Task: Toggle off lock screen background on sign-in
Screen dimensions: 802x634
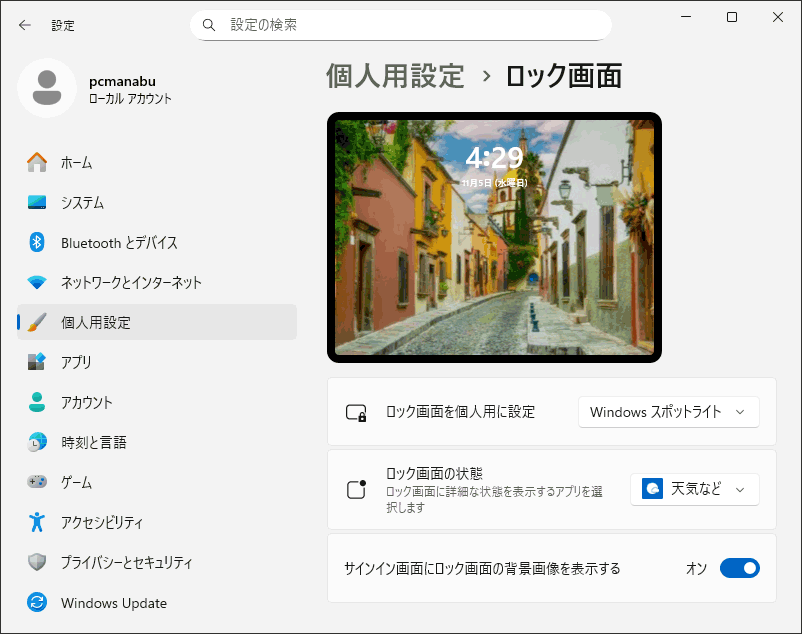Action: point(739,568)
